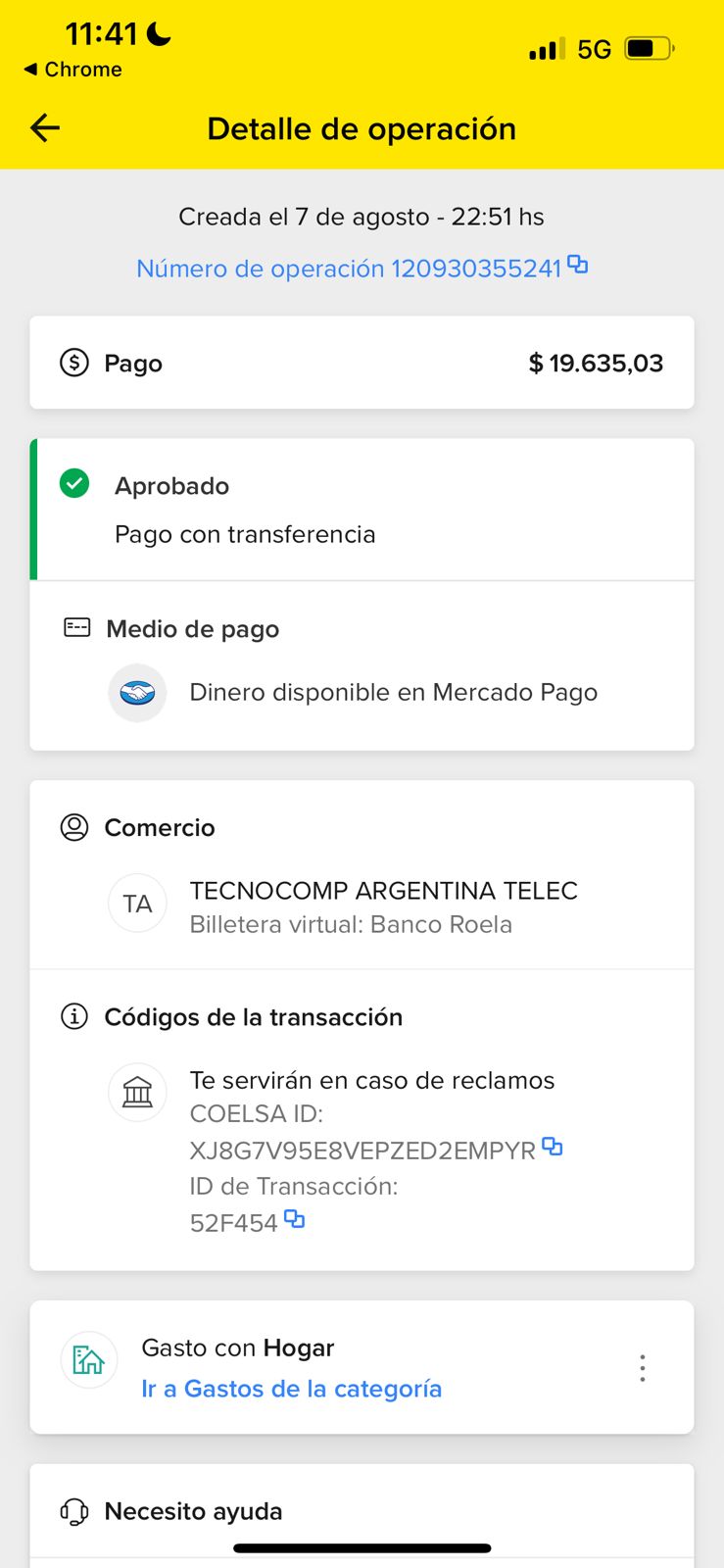
Task: Tap the Mercado Pago handshake logo
Action: [x=137, y=693]
